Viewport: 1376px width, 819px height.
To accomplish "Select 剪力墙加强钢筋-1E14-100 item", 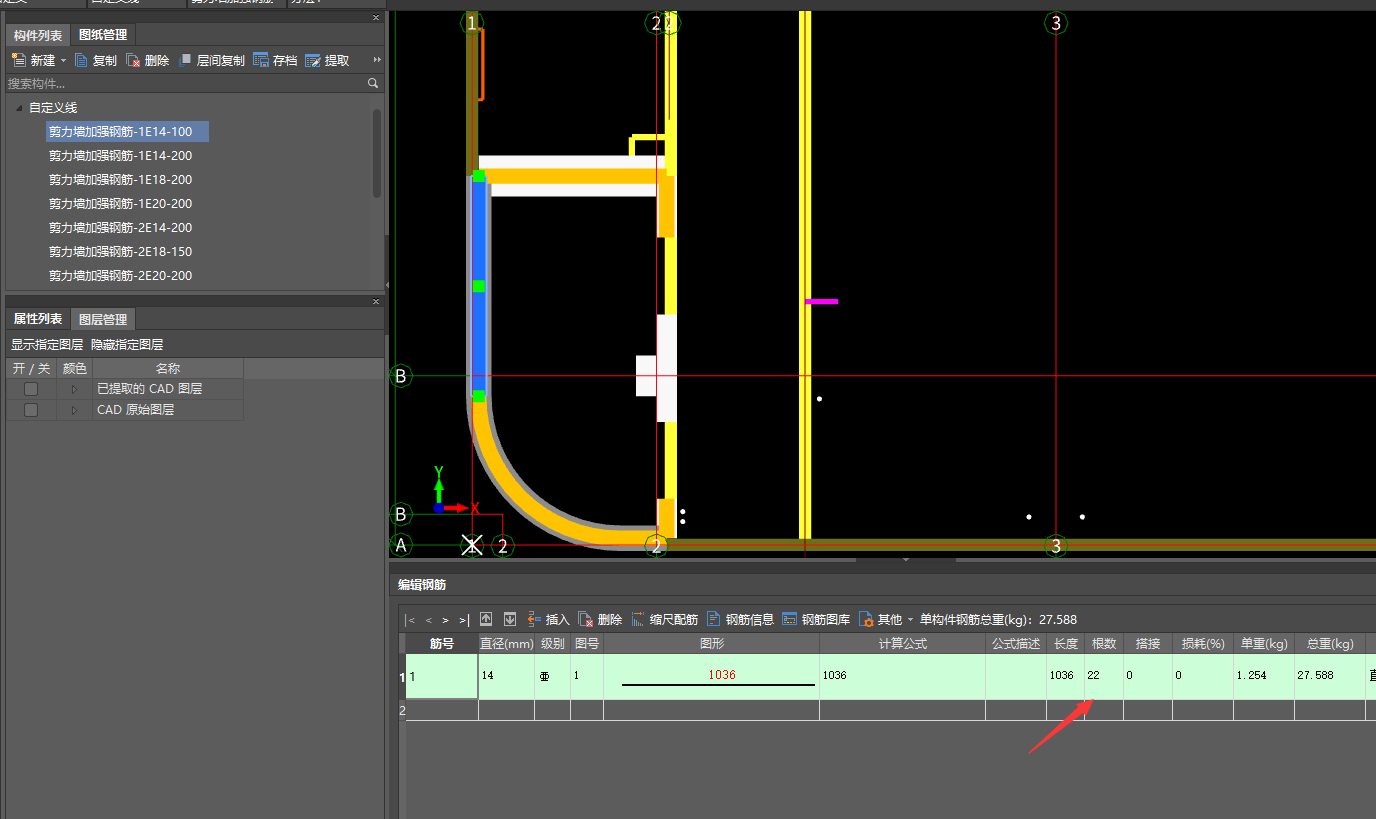I will click(x=127, y=132).
